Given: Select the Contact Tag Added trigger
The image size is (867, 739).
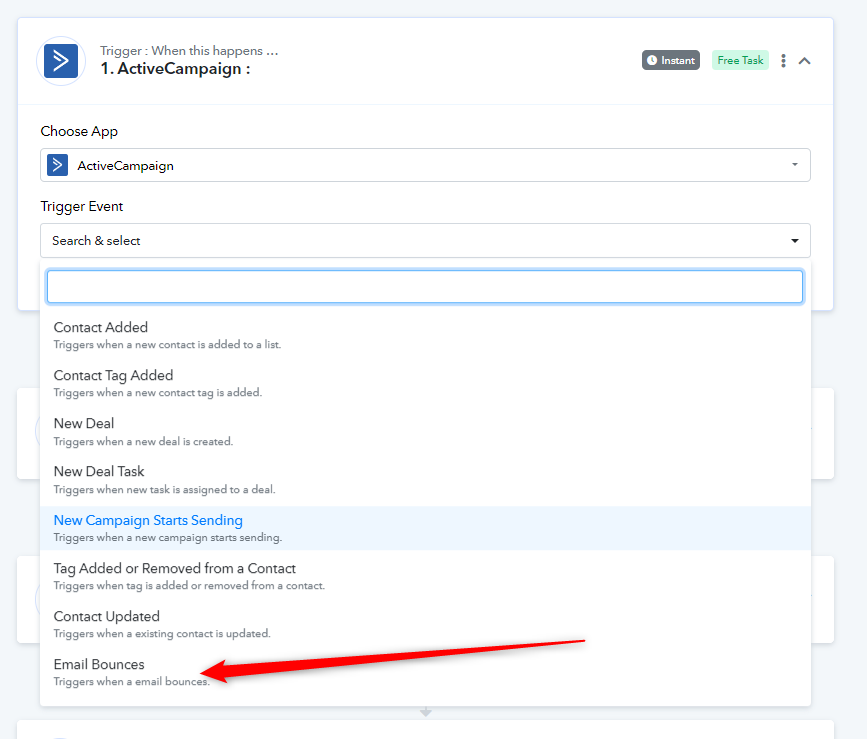Looking at the screenshot, I should click(425, 383).
